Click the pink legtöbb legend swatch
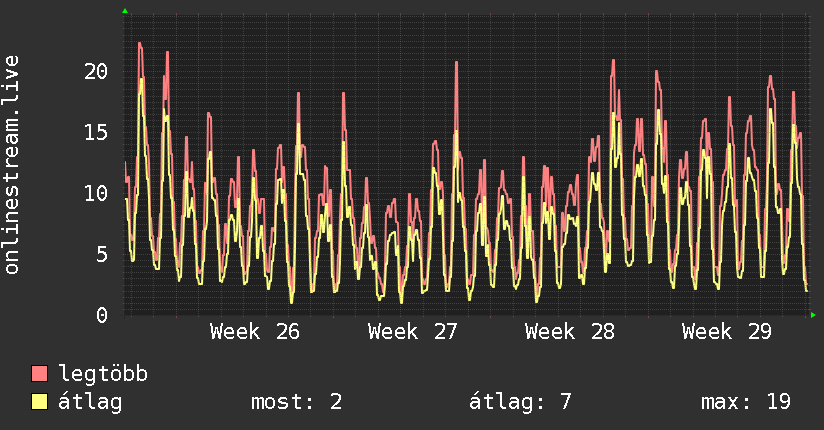This screenshot has width=824, height=430. (x=39, y=374)
